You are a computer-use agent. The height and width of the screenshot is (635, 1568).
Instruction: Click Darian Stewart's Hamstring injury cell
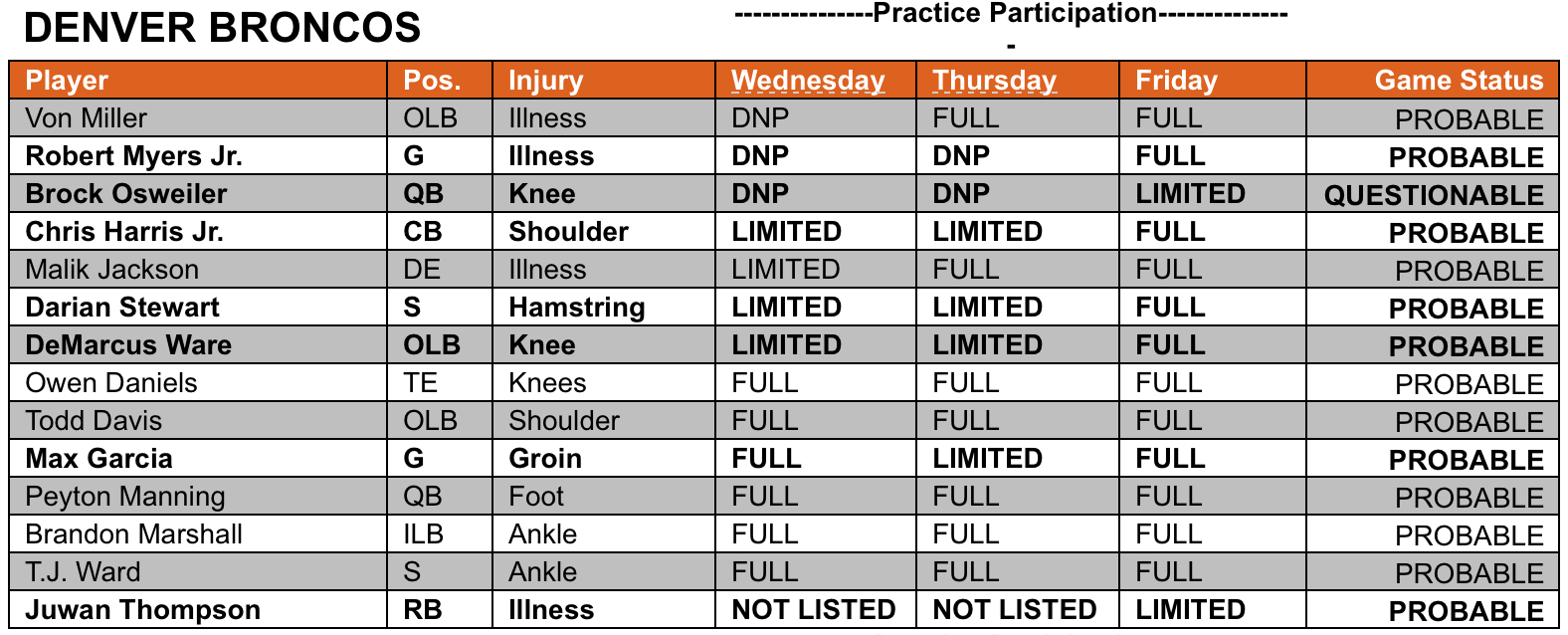click(604, 308)
